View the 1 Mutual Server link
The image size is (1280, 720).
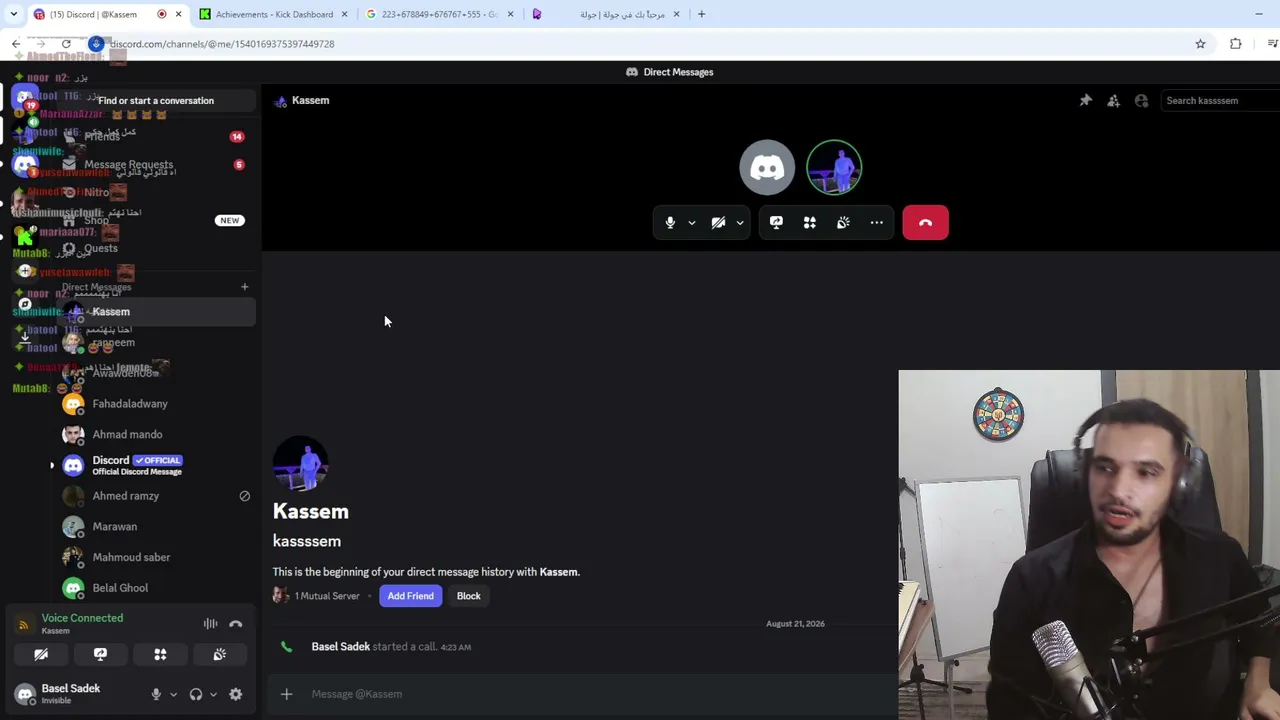[327, 596]
